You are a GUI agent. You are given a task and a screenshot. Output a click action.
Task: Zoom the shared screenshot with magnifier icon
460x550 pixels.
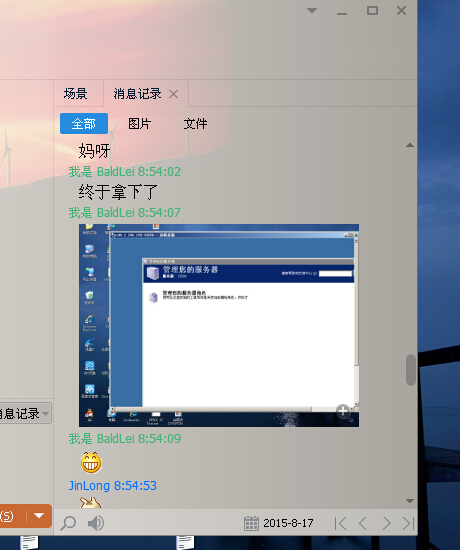click(344, 412)
